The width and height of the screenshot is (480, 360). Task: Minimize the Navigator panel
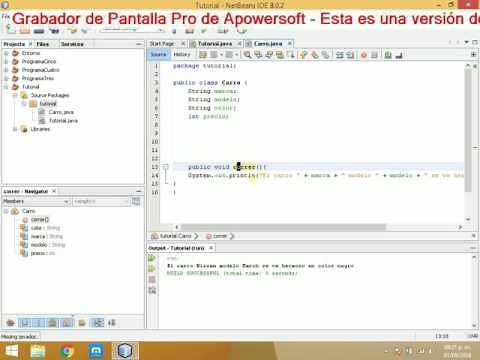139,191
